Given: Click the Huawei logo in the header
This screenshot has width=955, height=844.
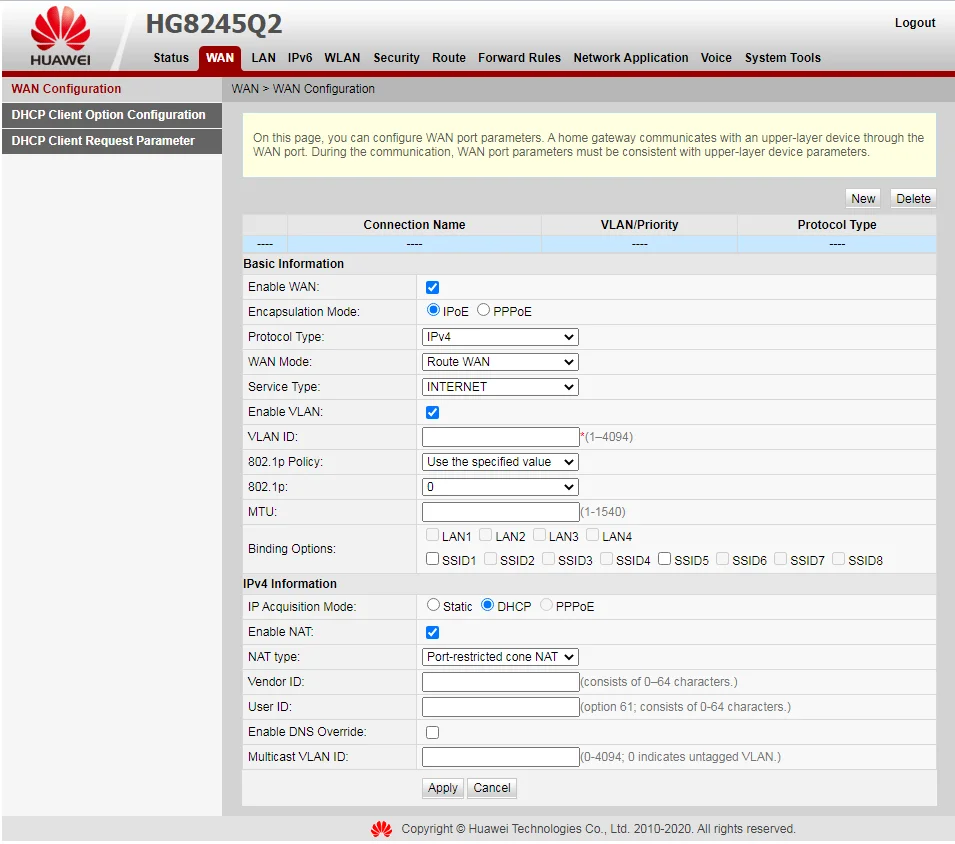Looking at the screenshot, I should click(60, 36).
